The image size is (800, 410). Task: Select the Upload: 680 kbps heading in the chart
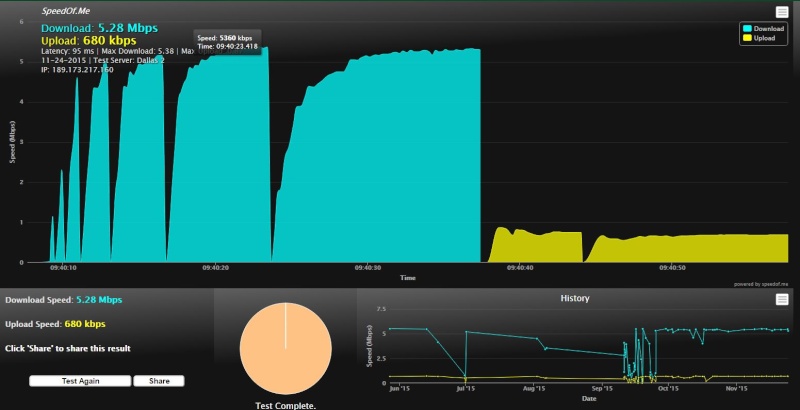pyautogui.click(x=89, y=40)
